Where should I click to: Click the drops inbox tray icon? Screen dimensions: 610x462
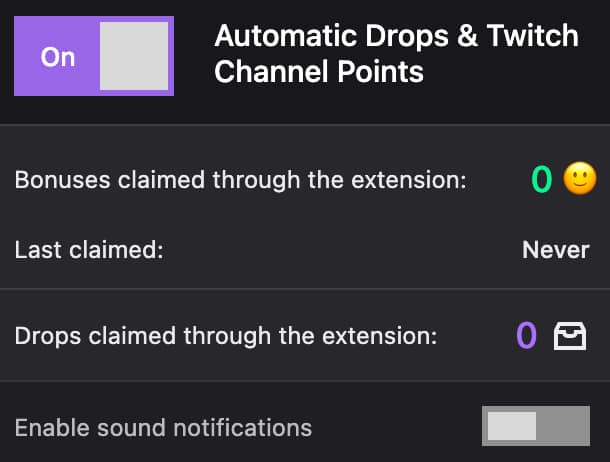tap(571, 335)
